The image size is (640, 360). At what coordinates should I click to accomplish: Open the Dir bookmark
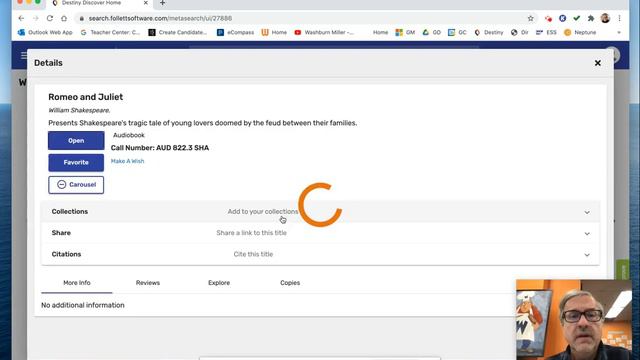[x=520, y=32]
